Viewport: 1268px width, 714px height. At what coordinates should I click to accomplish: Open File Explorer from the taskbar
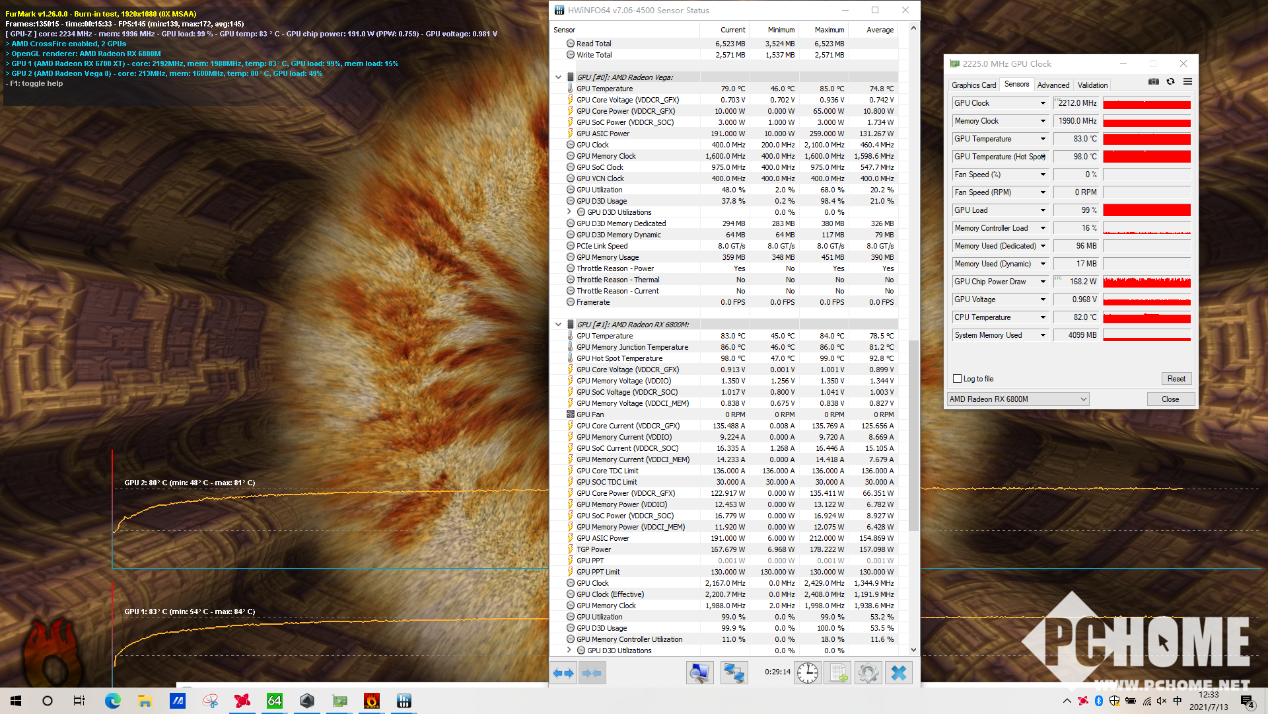coord(145,701)
